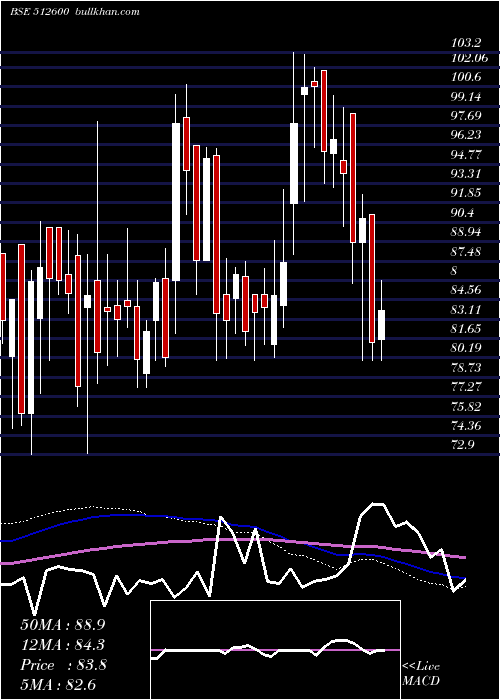Click the 88.94 price axis label

(466, 232)
